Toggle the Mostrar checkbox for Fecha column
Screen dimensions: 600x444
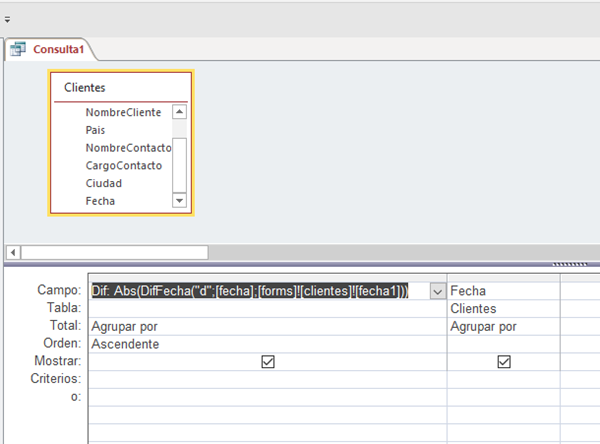(x=504, y=362)
